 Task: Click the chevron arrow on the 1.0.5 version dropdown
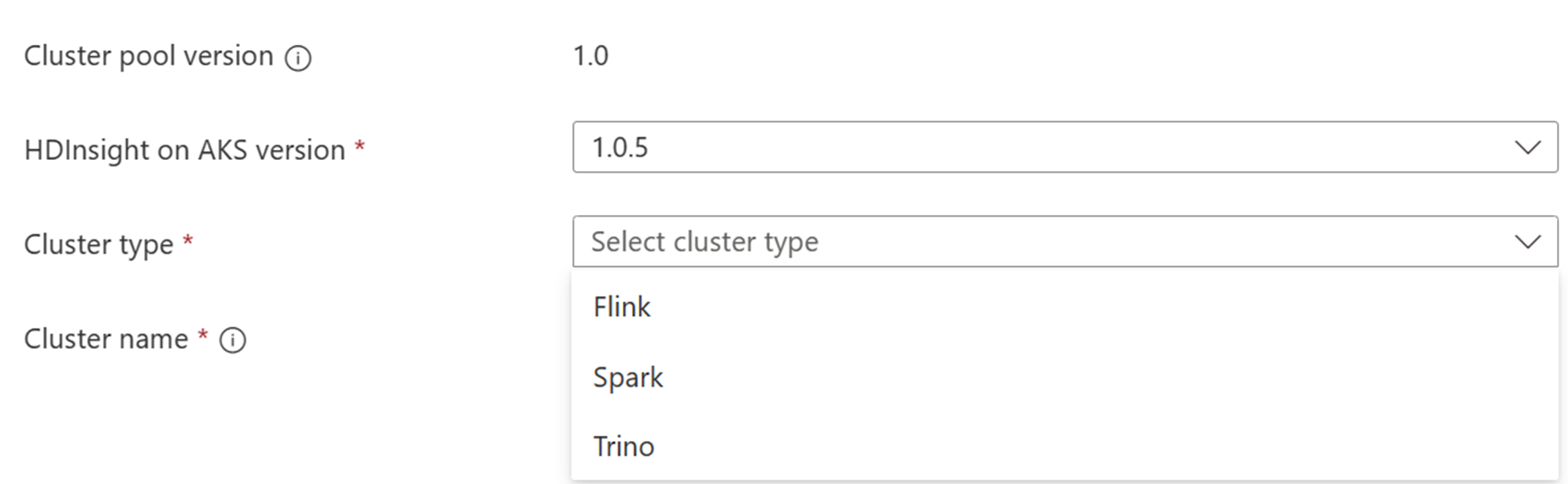[x=1527, y=148]
